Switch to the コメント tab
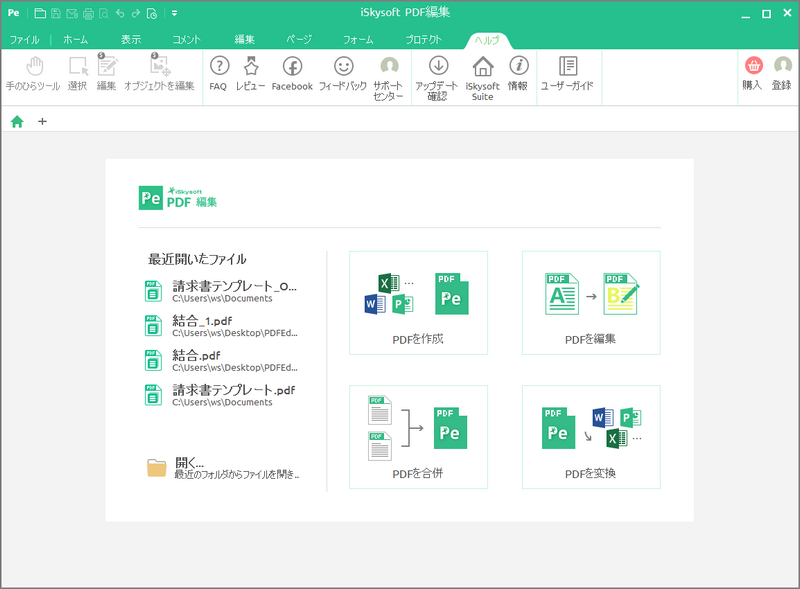This screenshot has height=589, width=800. click(186, 39)
